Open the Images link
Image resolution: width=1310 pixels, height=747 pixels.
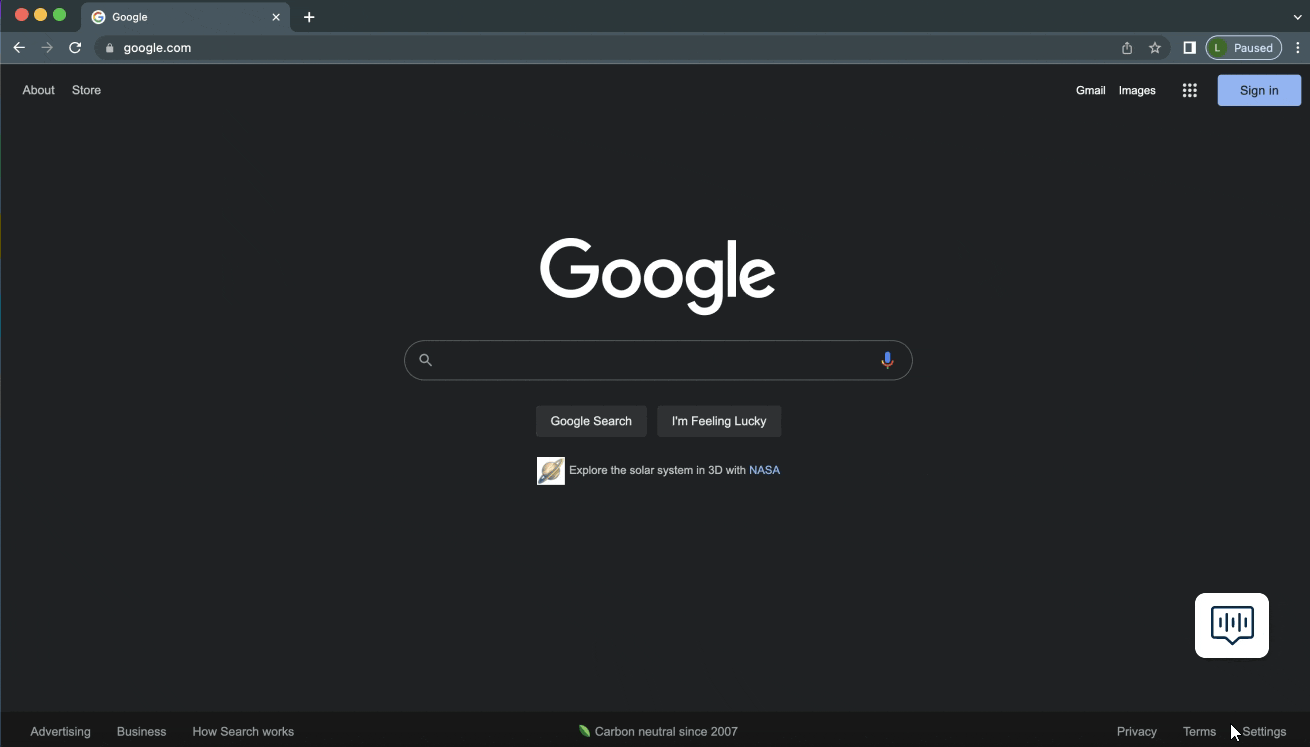click(x=1137, y=90)
